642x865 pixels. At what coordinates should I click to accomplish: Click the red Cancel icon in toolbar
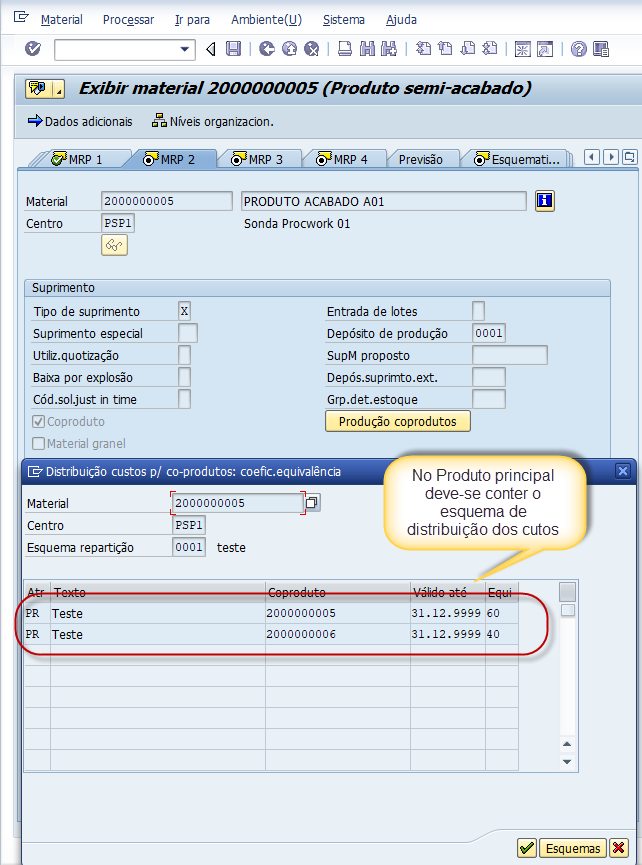click(x=312, y=49)
